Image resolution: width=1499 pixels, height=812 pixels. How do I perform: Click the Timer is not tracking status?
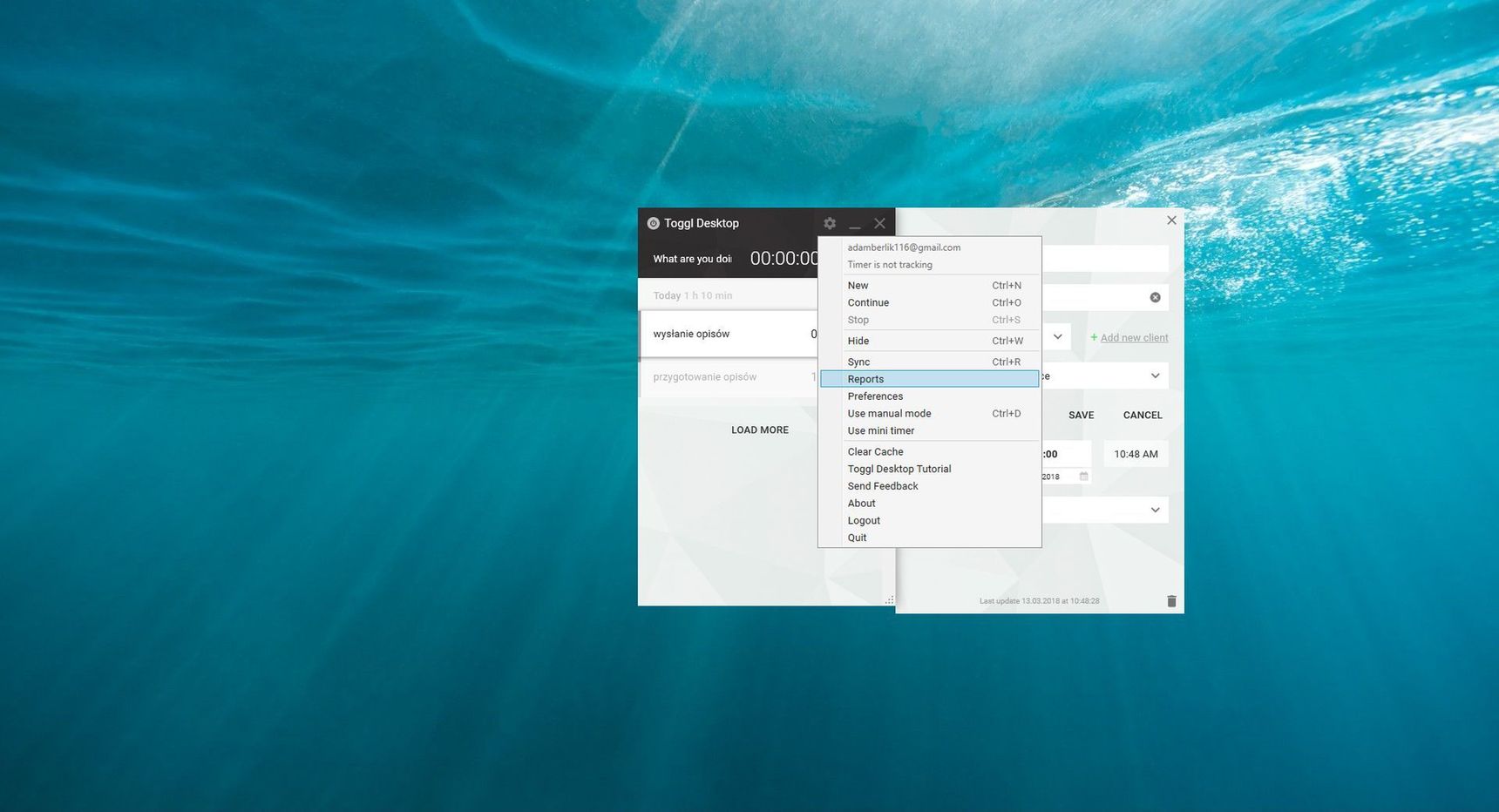(x=890, y=265)
